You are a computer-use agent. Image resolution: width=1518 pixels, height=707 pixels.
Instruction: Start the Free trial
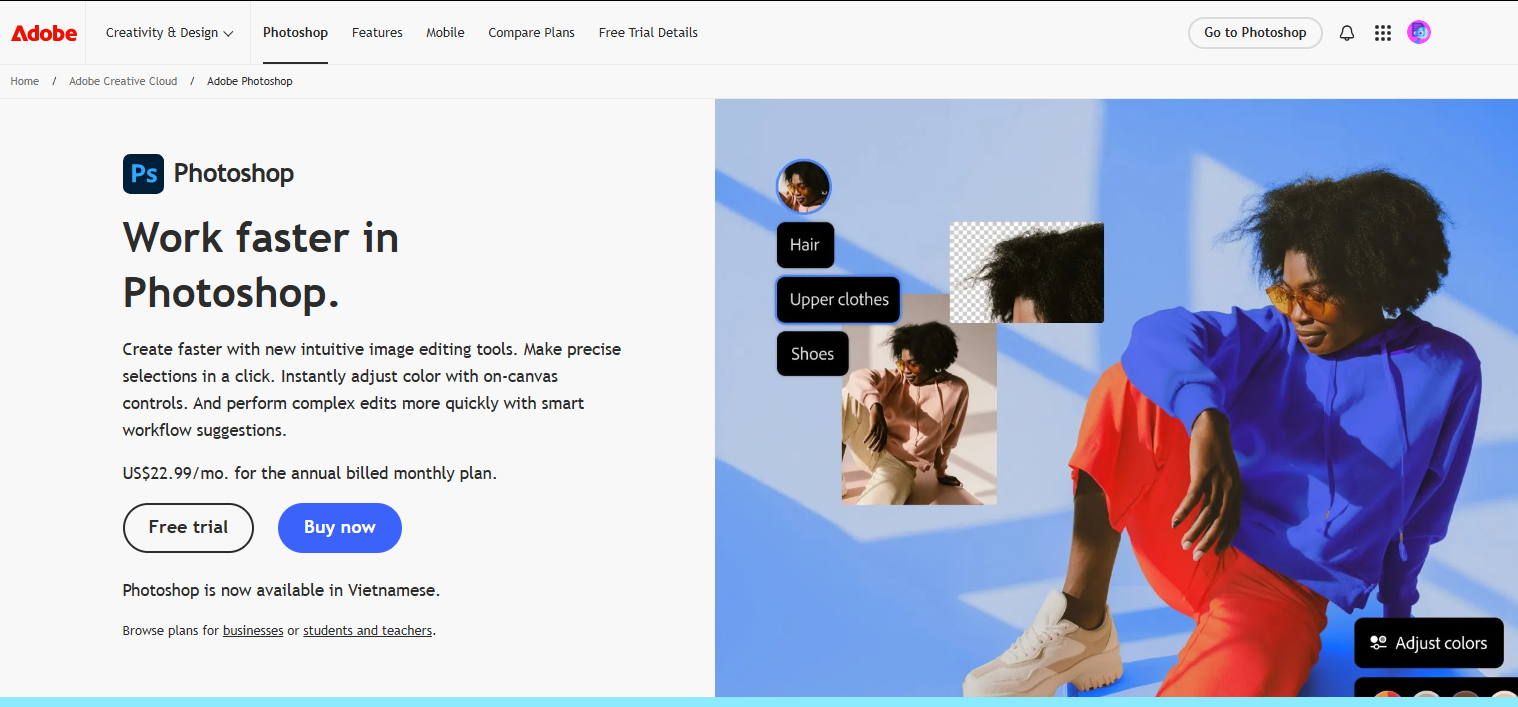(x=188, y=528)
